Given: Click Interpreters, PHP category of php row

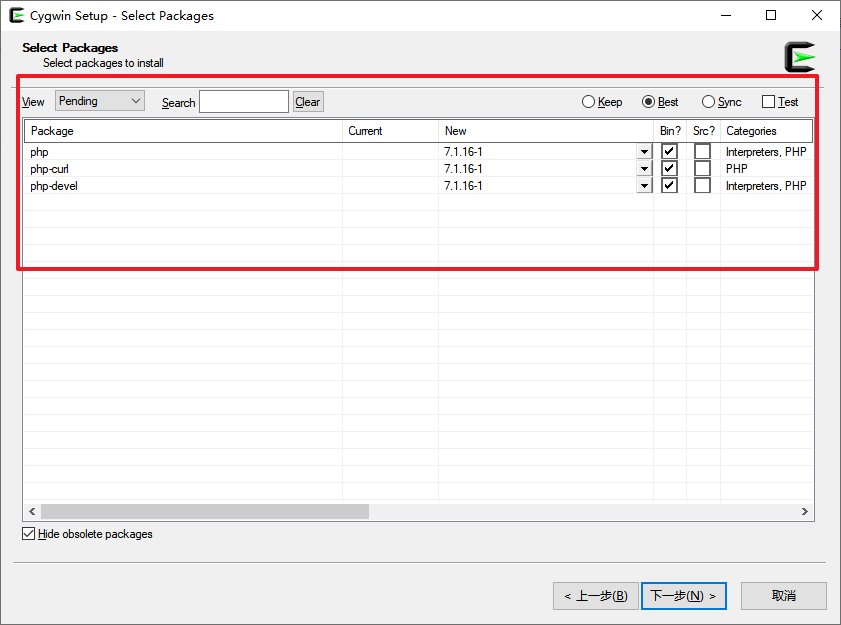Looking at the screenshot, I should tap(766, 152).
